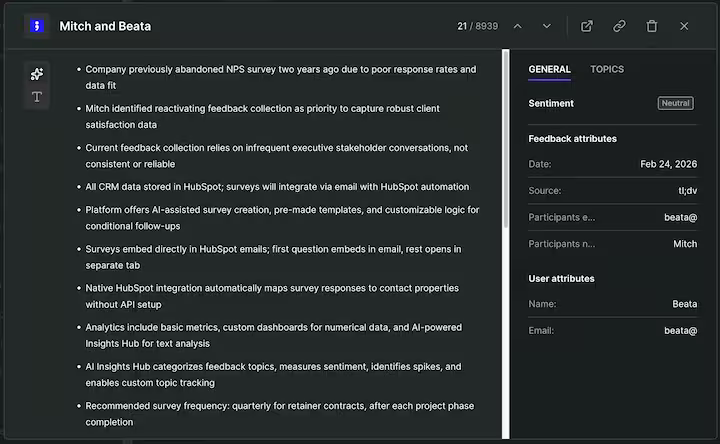Click beata@ in Participants email row

pyautogui.click(x=681, y=217)
